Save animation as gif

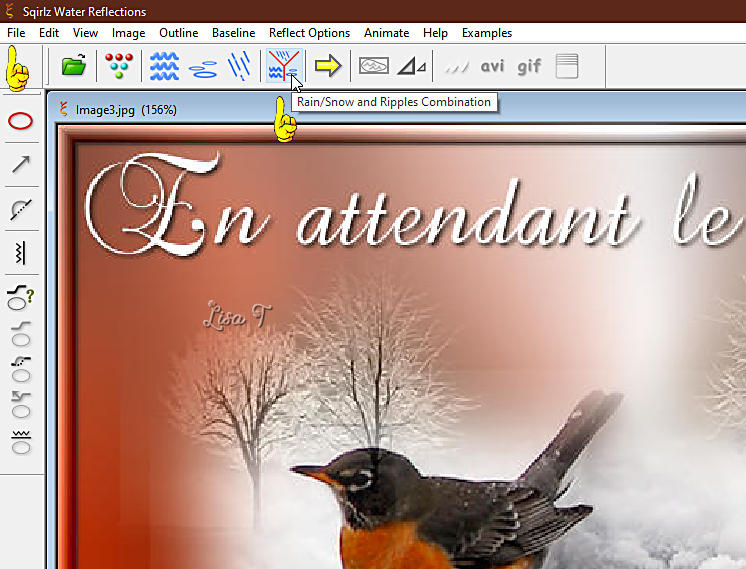pyautogui.click(x=529, y=66)
